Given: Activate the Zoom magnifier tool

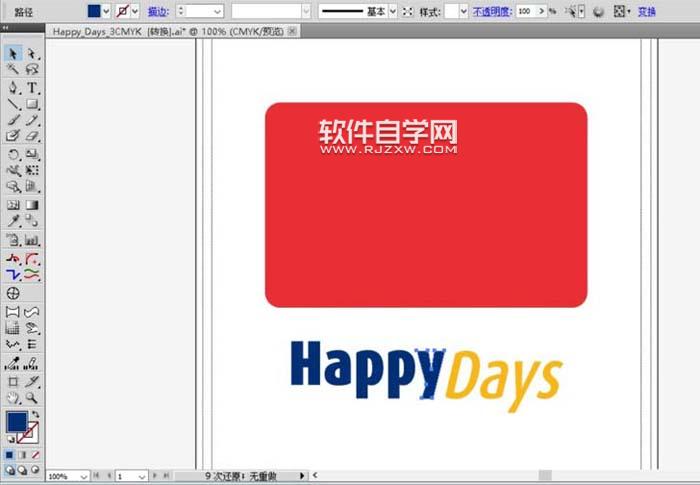Looking at the screenshot, I should pos(32,398).
